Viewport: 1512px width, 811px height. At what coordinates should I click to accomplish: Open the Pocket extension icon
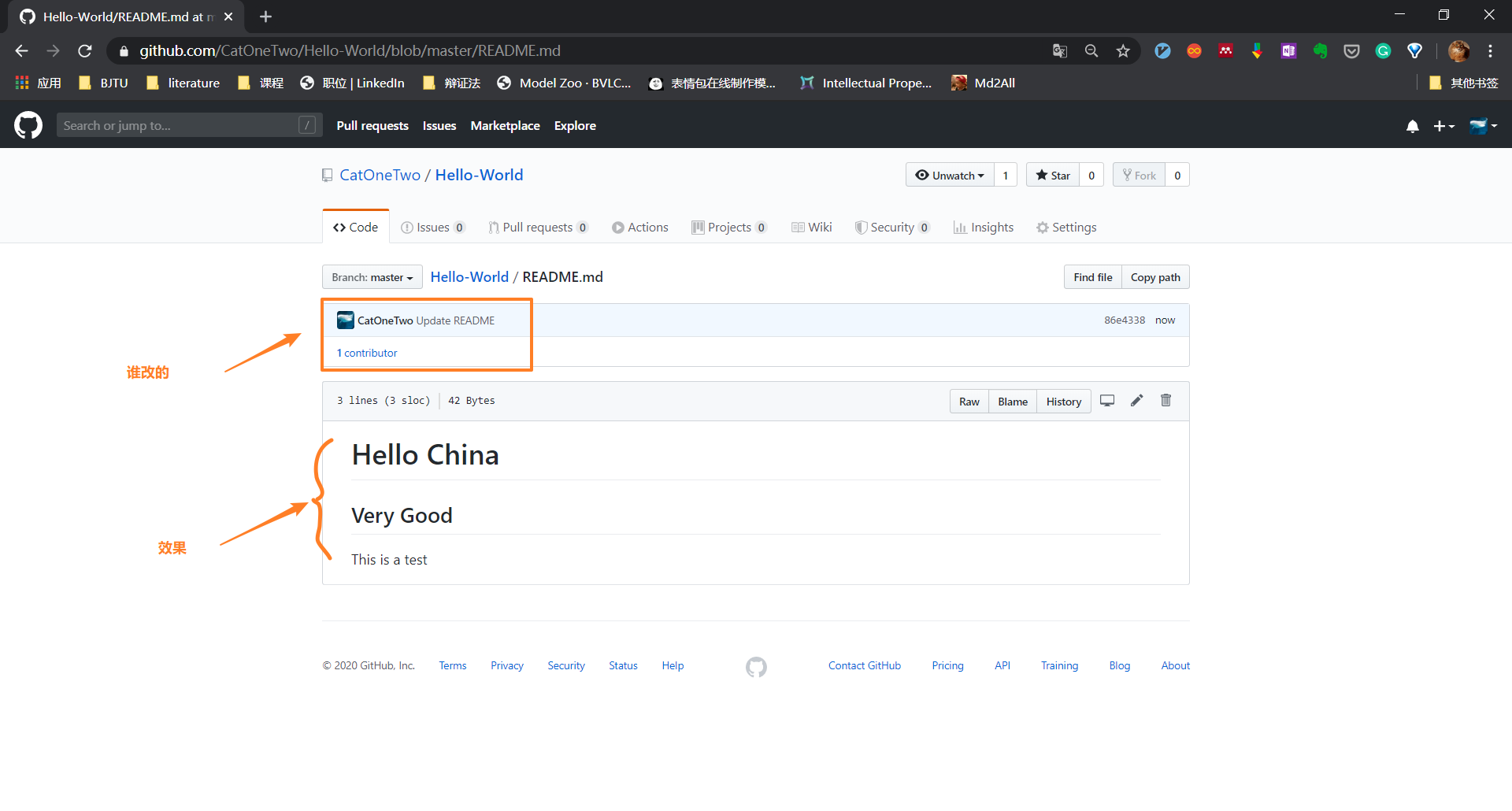click(1352, 51)
